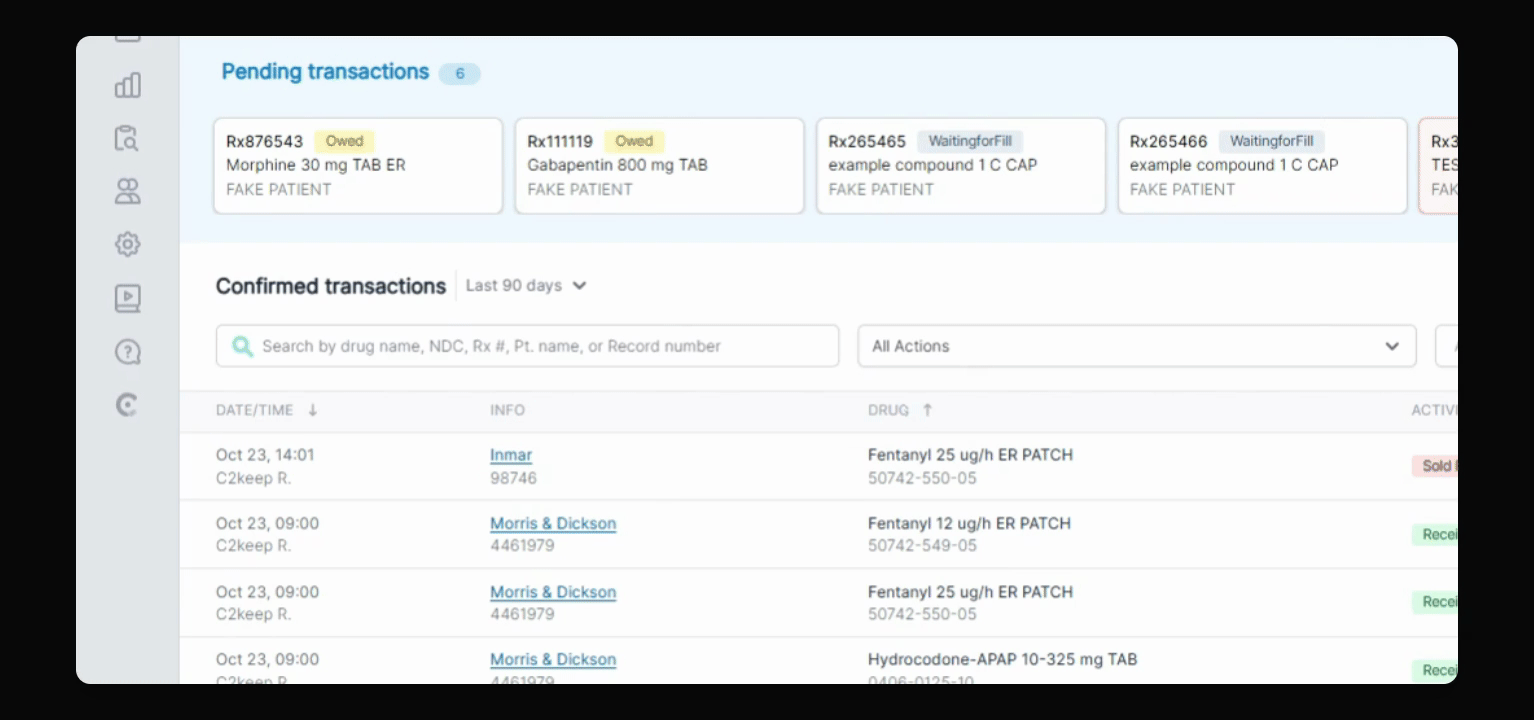
Task: Open the settings gear in the sidebar
Action: [x=128, y=244]
